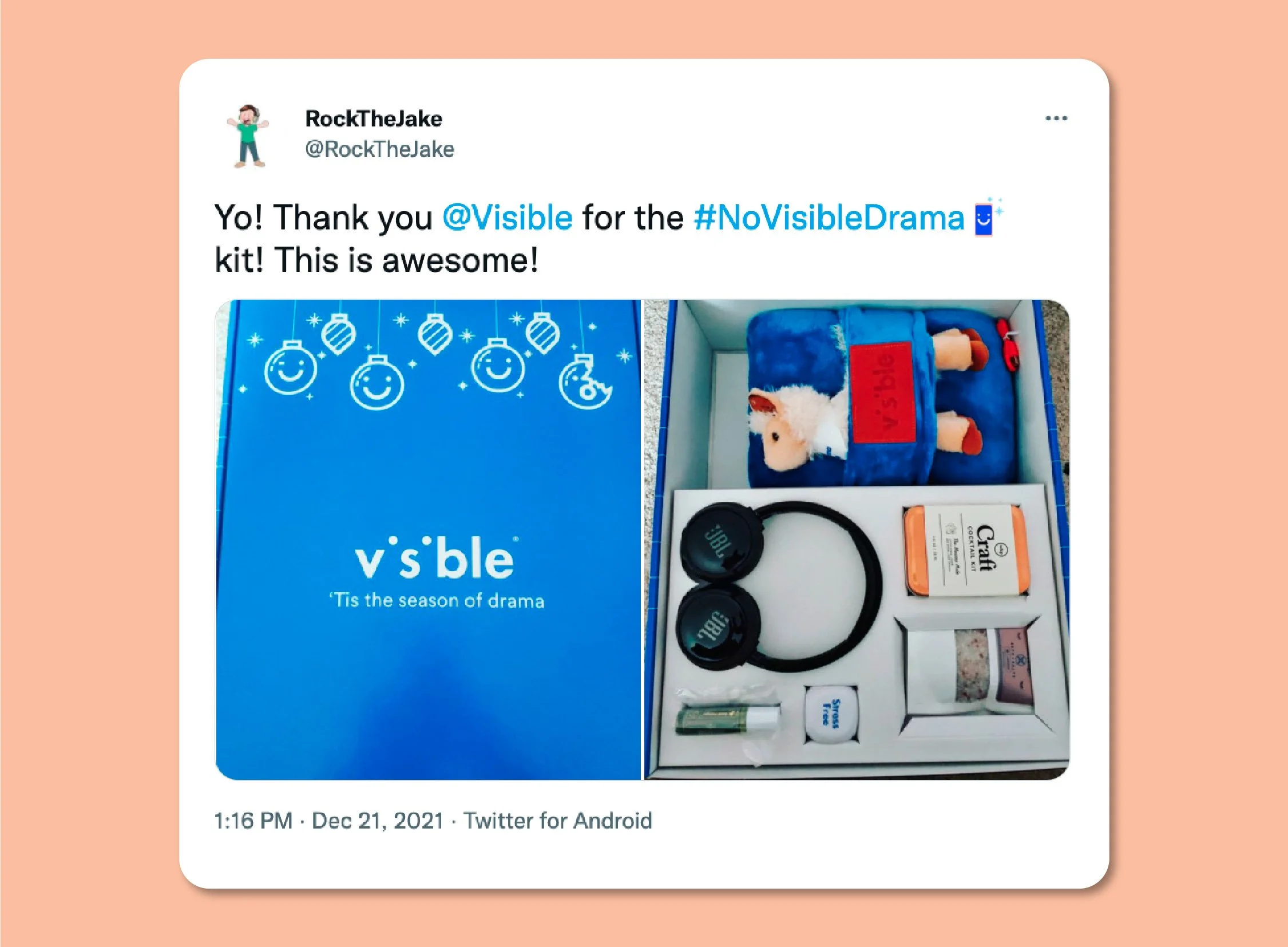
Task: Click the tweet timestamp 1:16 PM · Dec 21, 2021
Action: coord(329,821)
